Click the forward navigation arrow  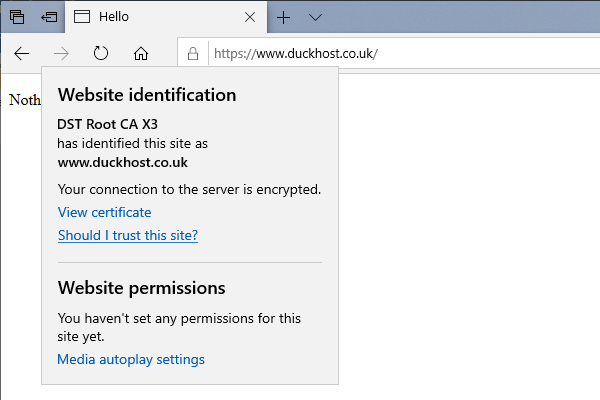[61, 54]
